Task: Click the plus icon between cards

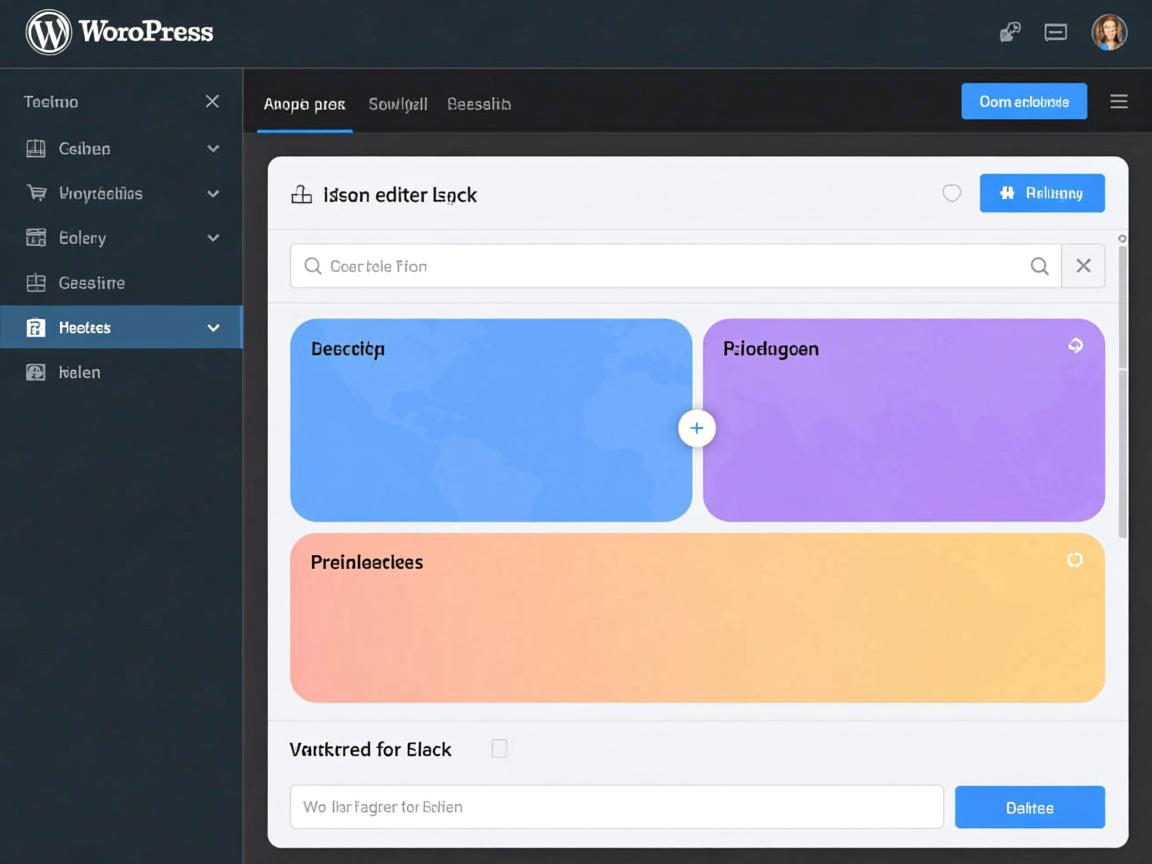Action: [x=696, y=428]
